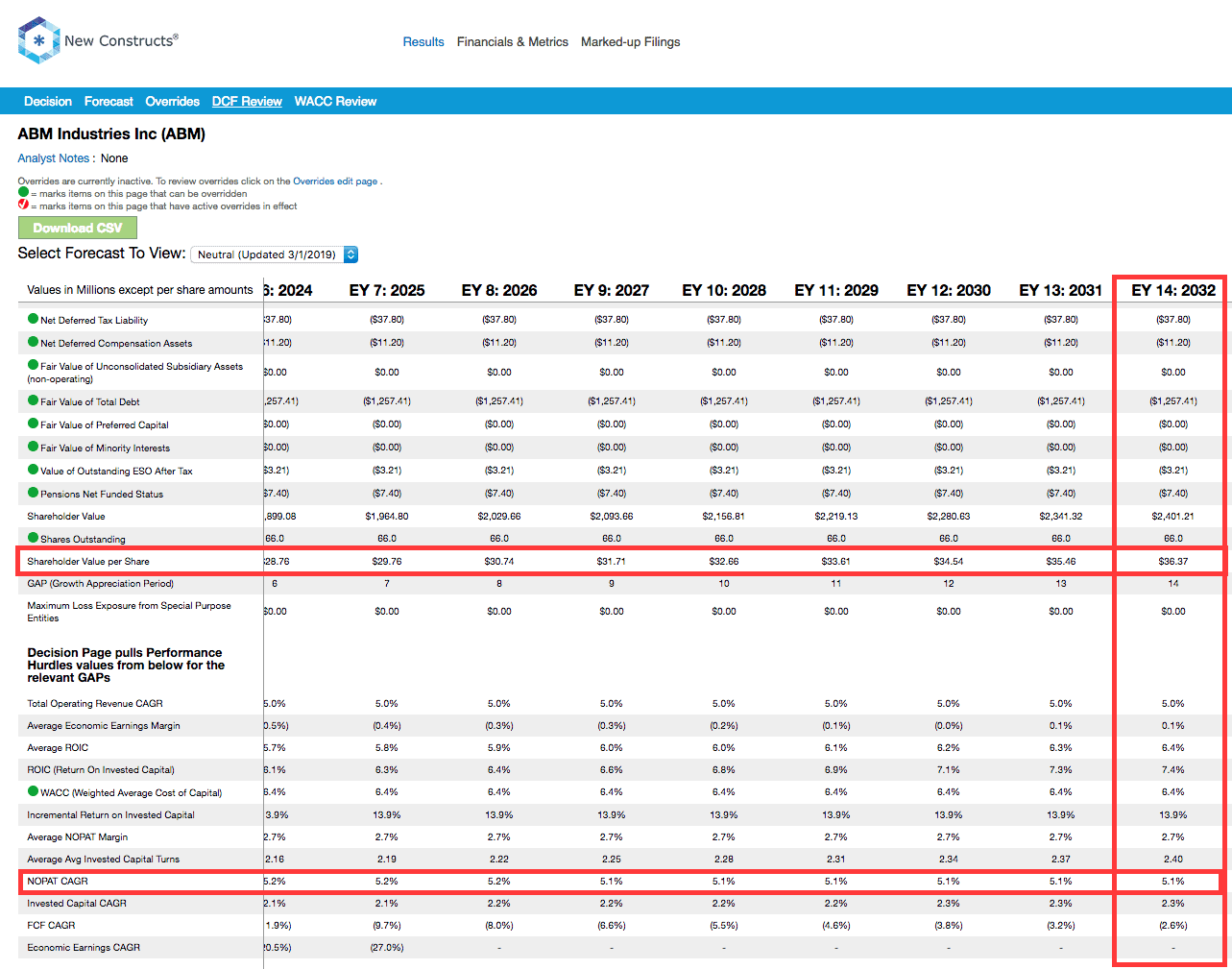
Task: Click the EY 8: 2026 column header
Action: pyautogui.click(x=499, y=290)
